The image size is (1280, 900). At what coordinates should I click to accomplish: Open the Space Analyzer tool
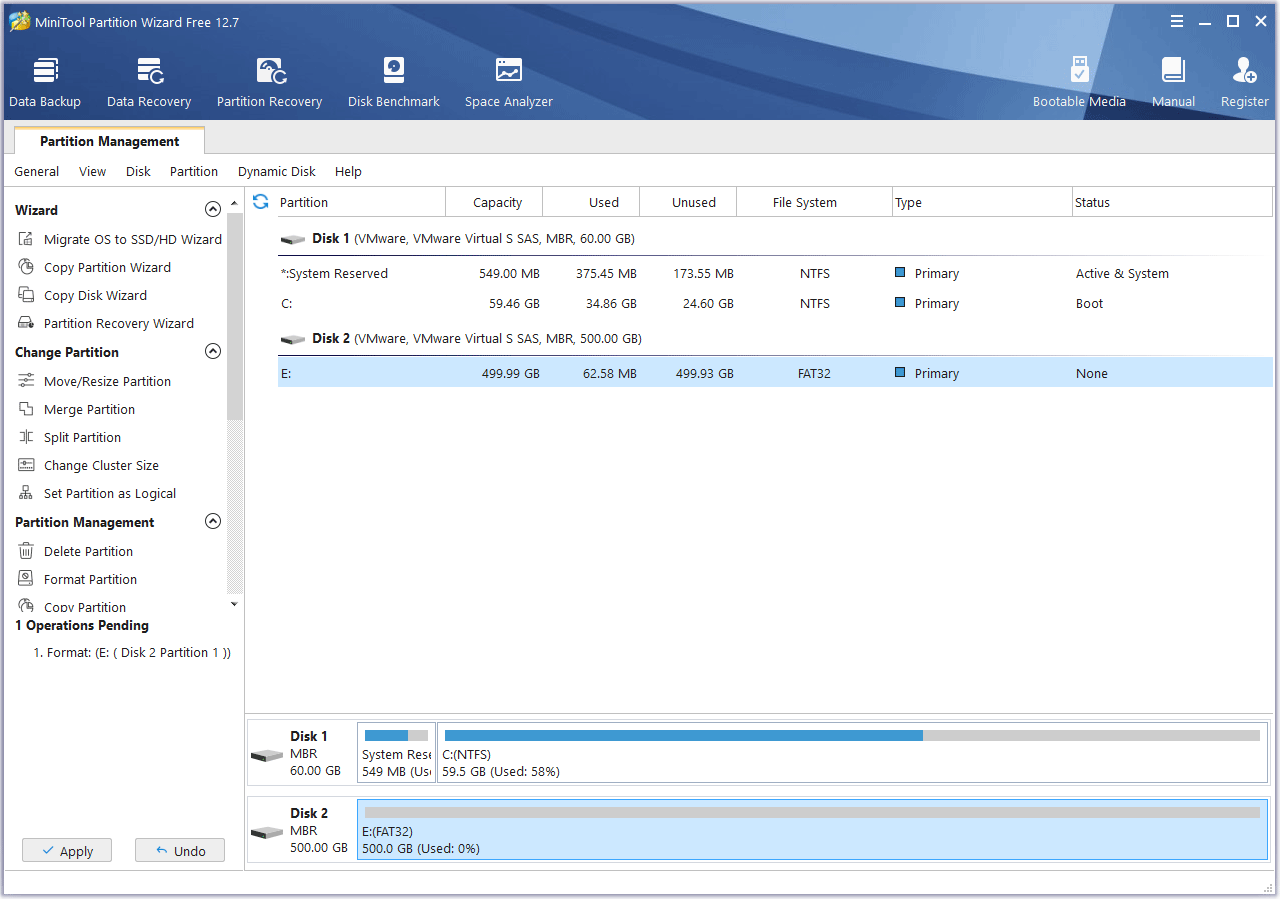coord(508,83)
